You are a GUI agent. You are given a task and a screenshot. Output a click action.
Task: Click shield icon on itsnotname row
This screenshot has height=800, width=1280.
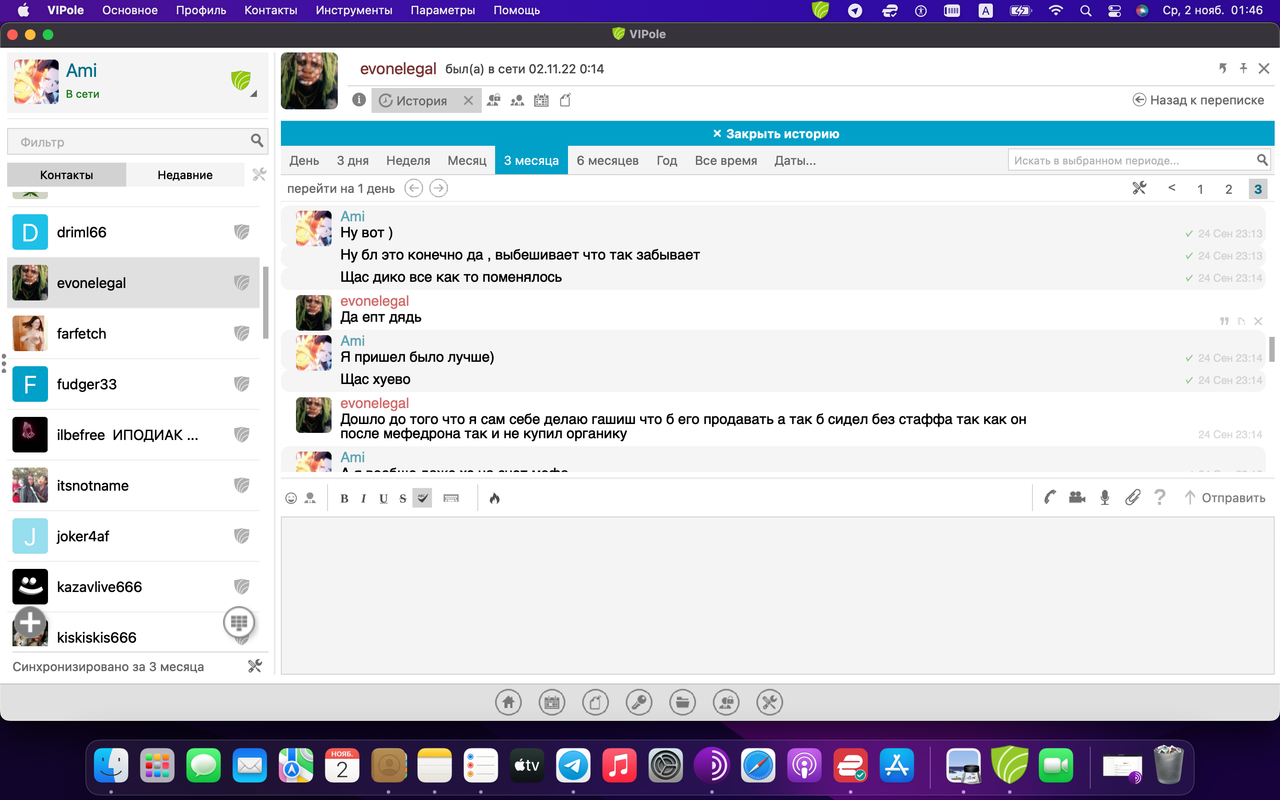tap(241, 485)
